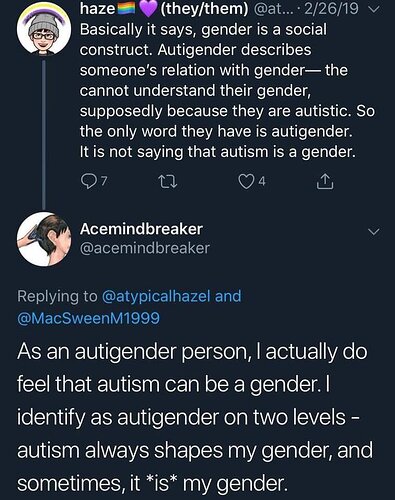
Task: Click the reply count 7
Action: click(104, 182)
